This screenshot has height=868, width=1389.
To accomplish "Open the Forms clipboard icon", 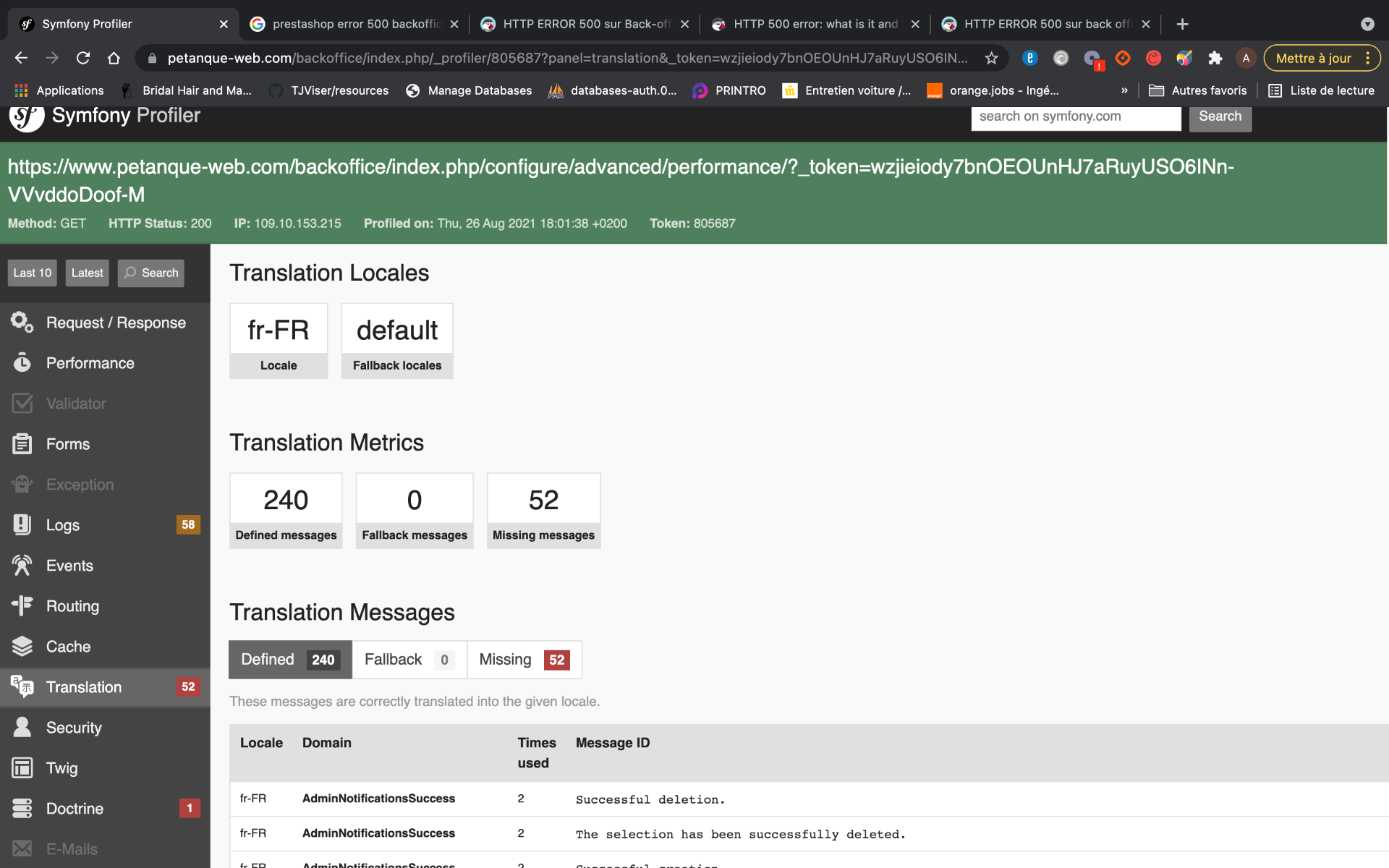I will pyautogui.click(x=22, y=444).
